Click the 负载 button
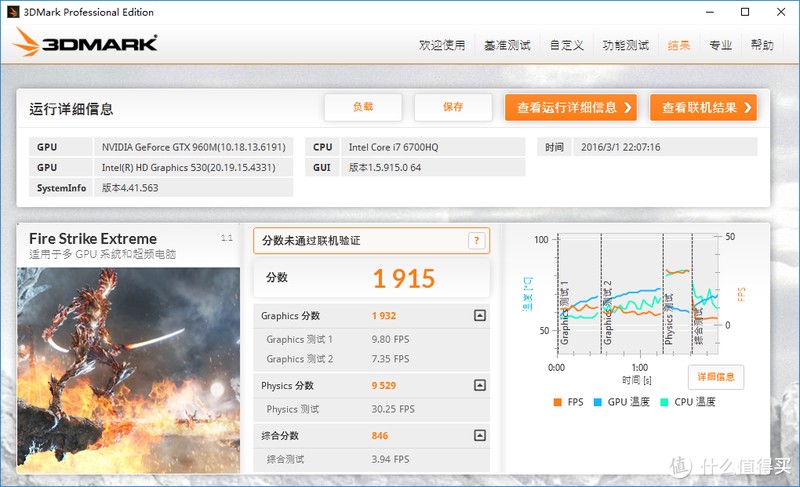 (x=363, y=107)
